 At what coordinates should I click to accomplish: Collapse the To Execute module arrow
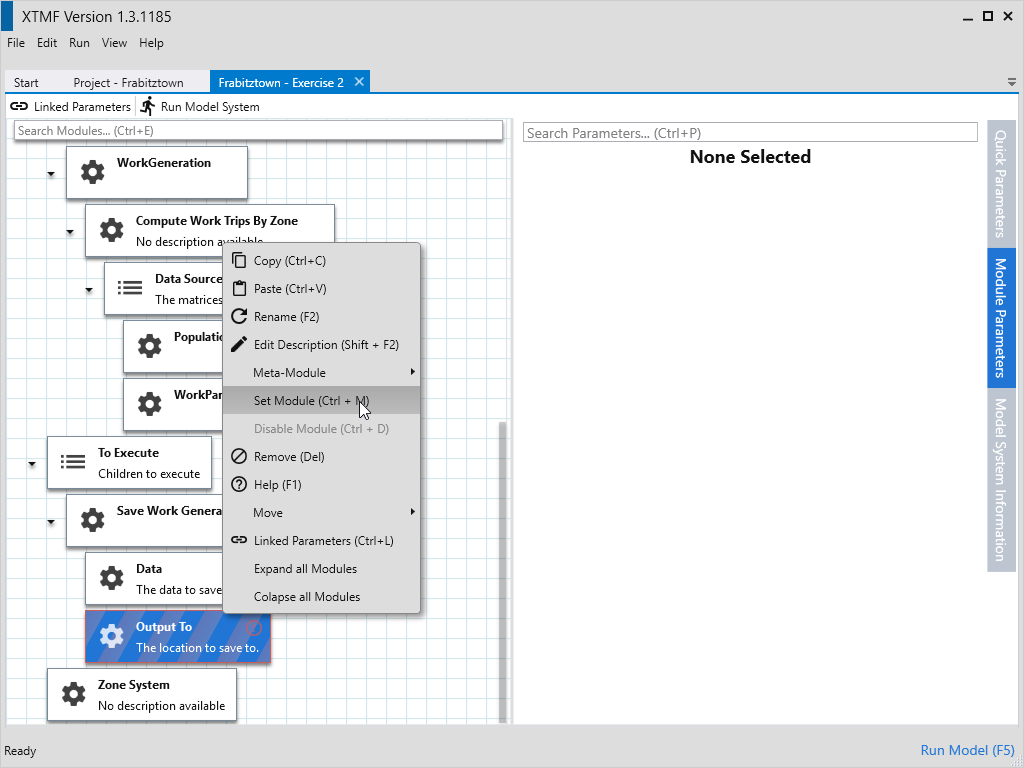(x=32, y=464)
